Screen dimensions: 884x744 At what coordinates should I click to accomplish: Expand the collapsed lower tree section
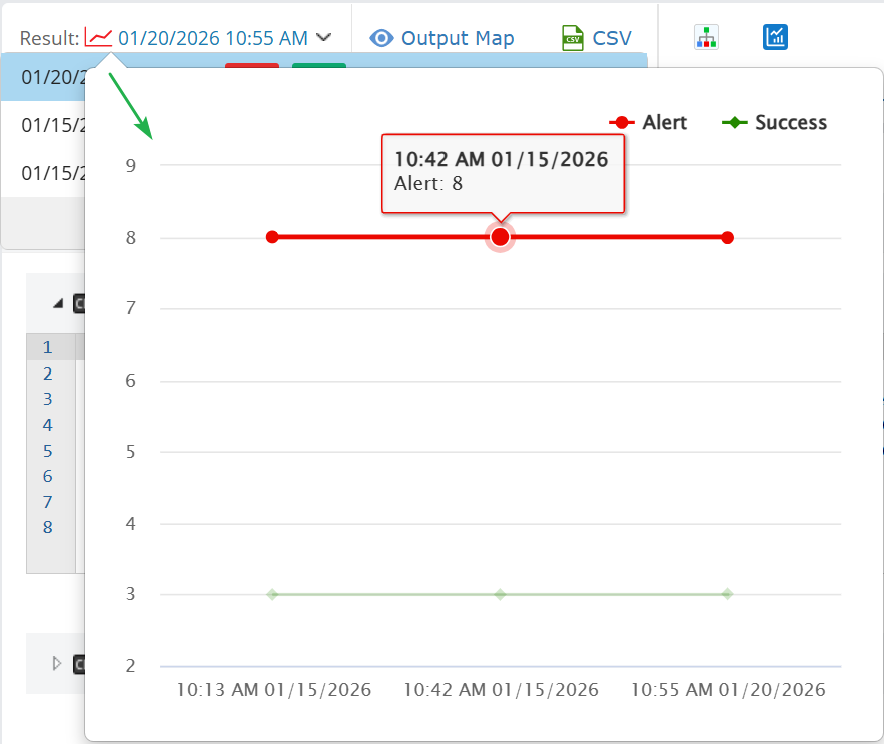pyautogui.click(x=56, y=663)
